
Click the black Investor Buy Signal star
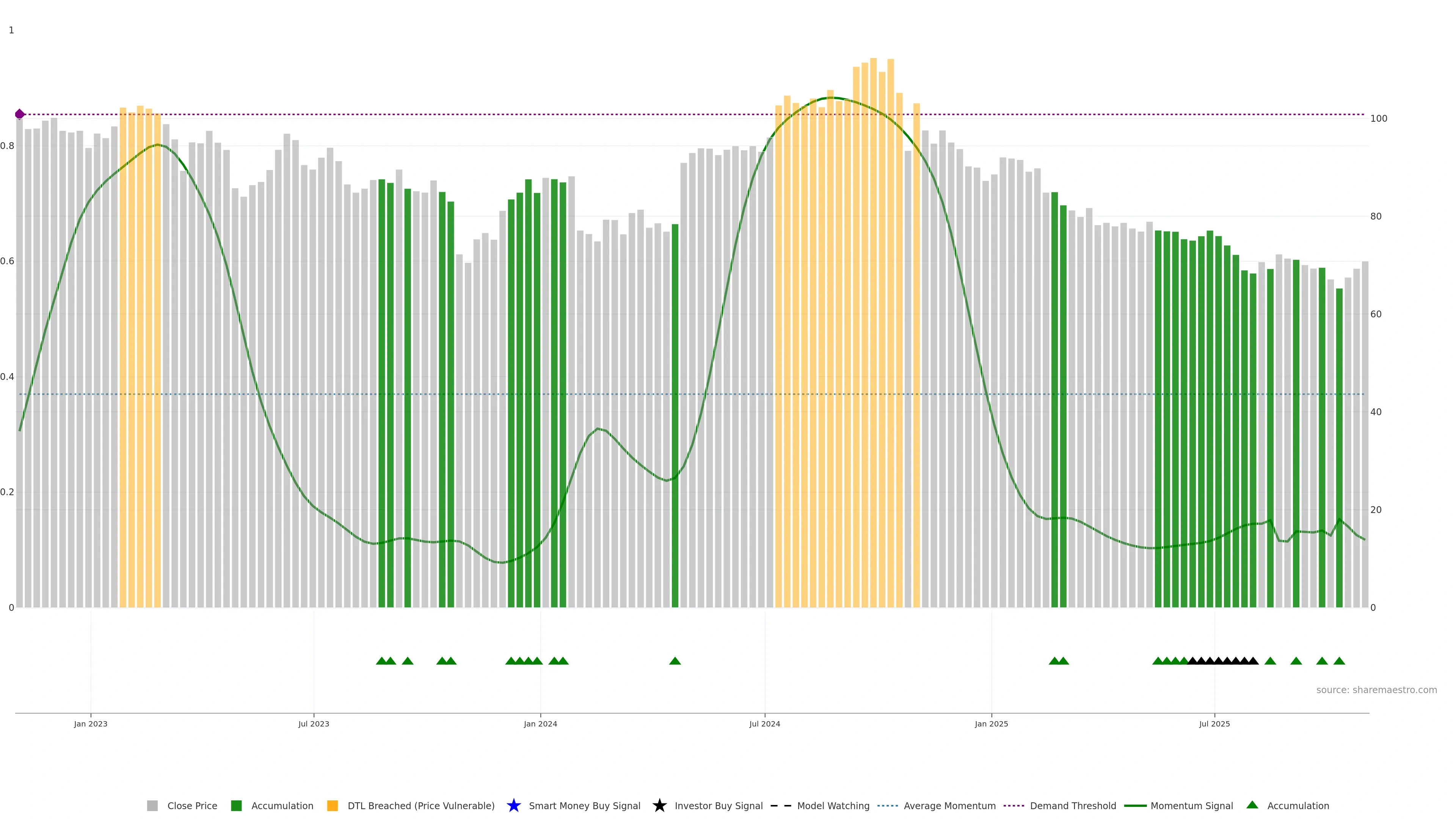tap(659, 805)
